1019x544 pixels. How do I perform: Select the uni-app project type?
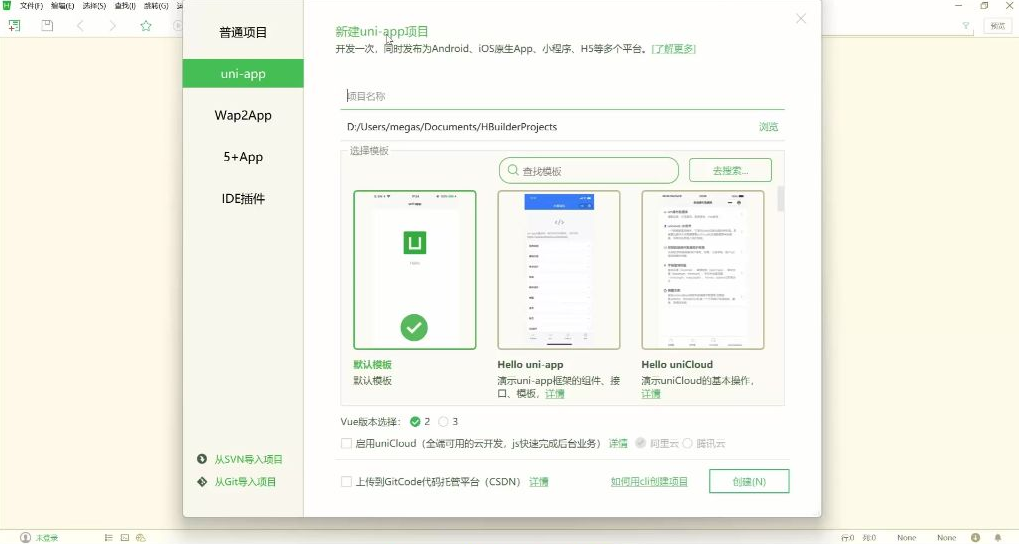[243, 73]
